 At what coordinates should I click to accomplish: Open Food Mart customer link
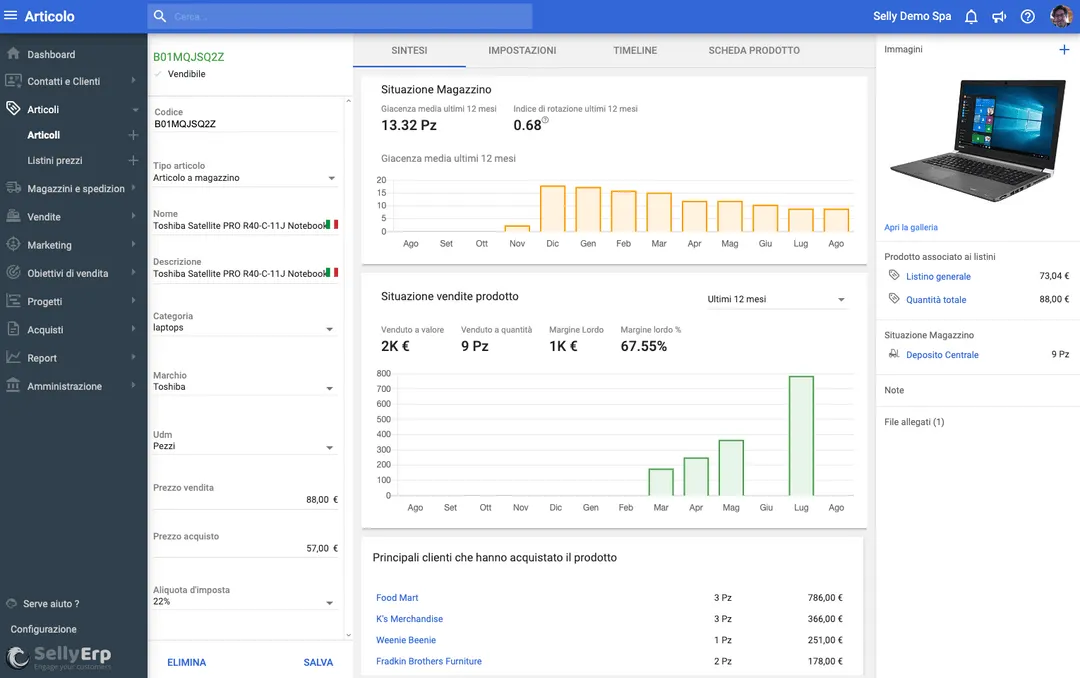pos(397,597)
